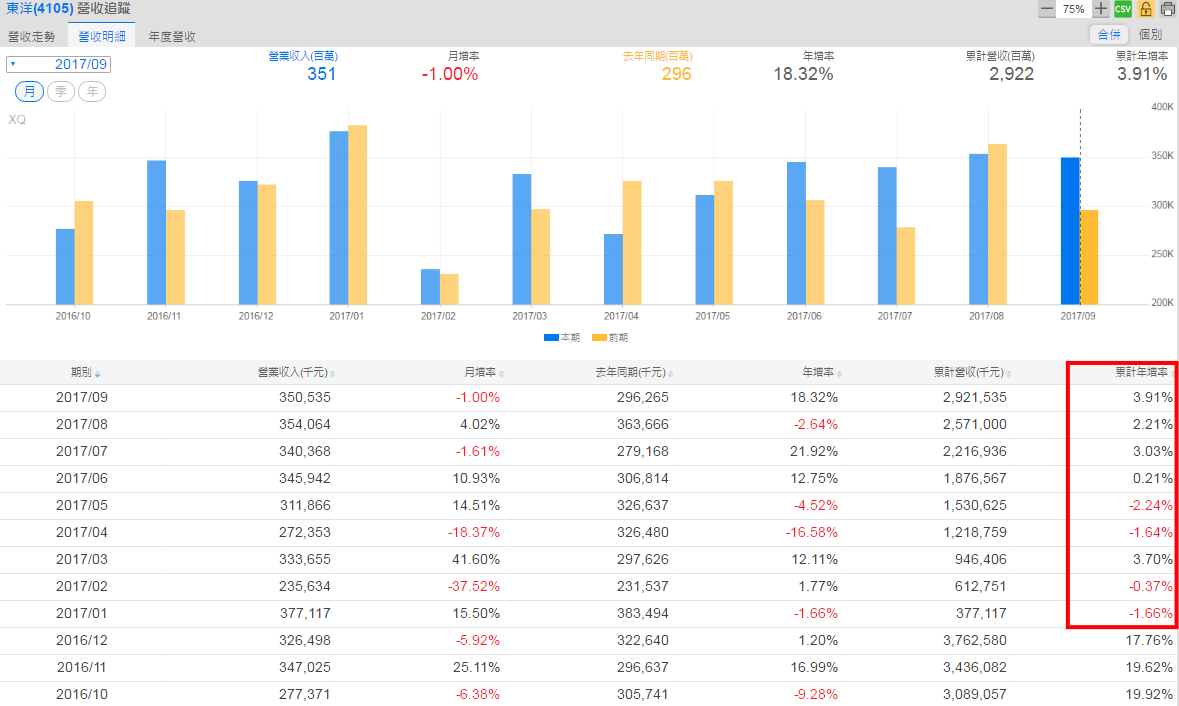The image size is (1179, 706).
Task: Click summary 累計營收 value 2,922
Action: coord(1011,74)
